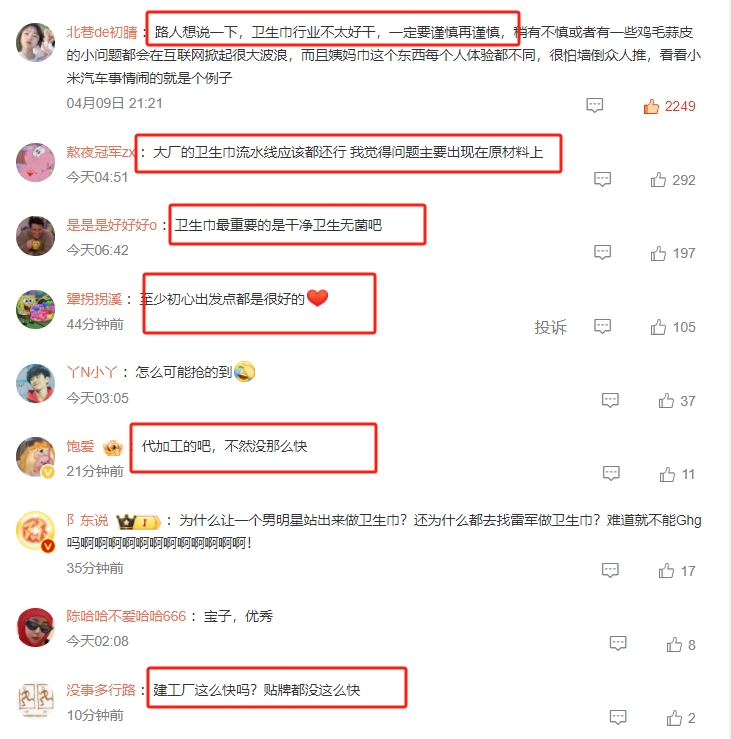This screenshot has height=739, width=731.
Task: Reply to 没事多行路's comment
Action: [x=618, y=717]
